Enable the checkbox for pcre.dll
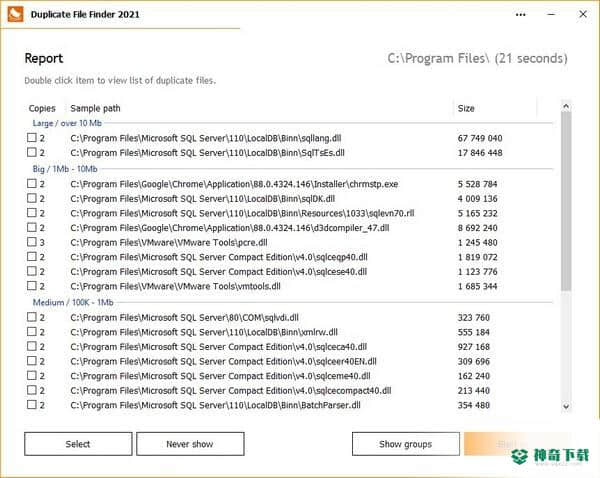Viewport: 600px width, 478px height. click(32, 242)
